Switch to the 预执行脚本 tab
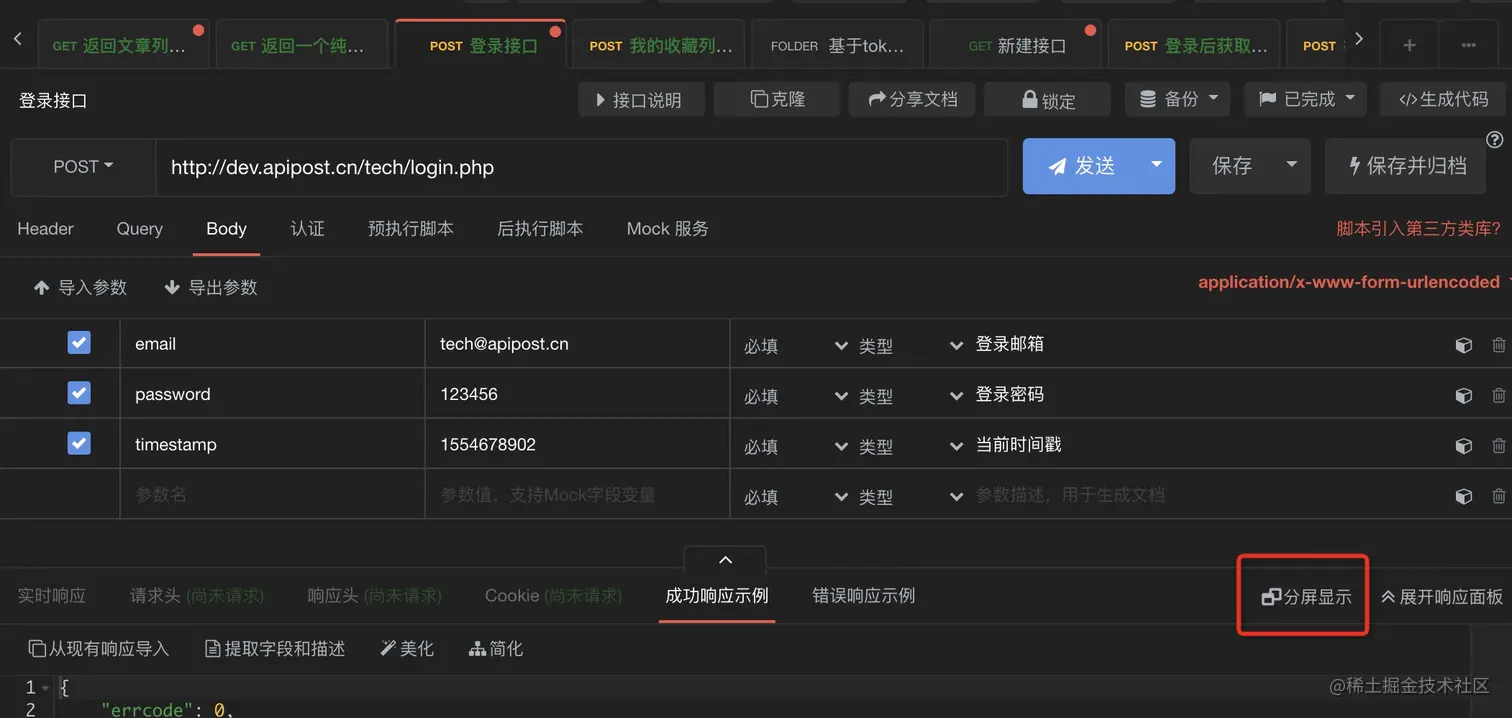 (411, 229)
